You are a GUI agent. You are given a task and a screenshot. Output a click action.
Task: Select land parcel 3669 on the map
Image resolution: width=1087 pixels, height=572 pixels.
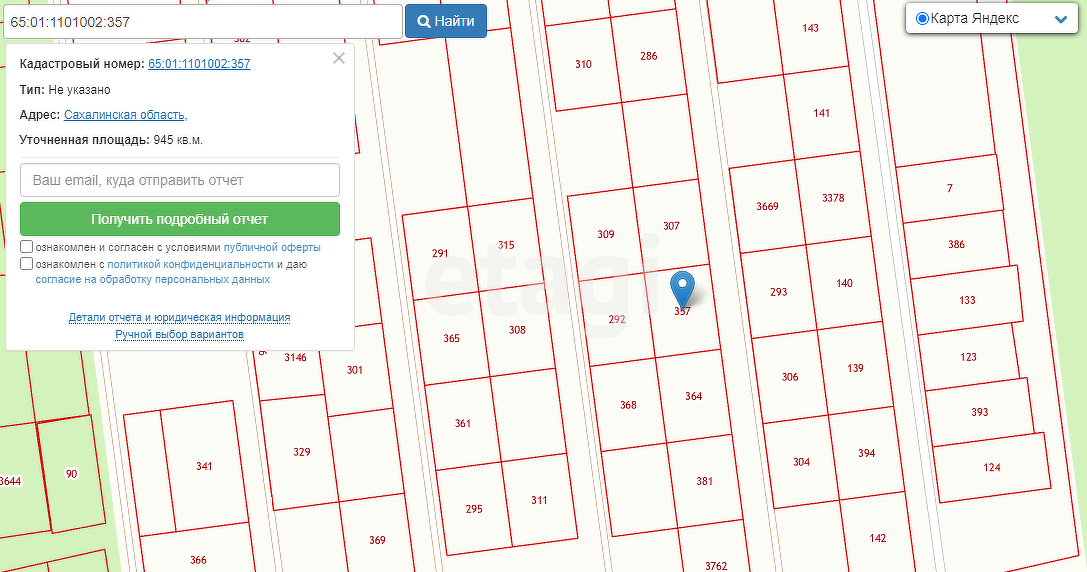pyautogui.click(x=766, y=207)
